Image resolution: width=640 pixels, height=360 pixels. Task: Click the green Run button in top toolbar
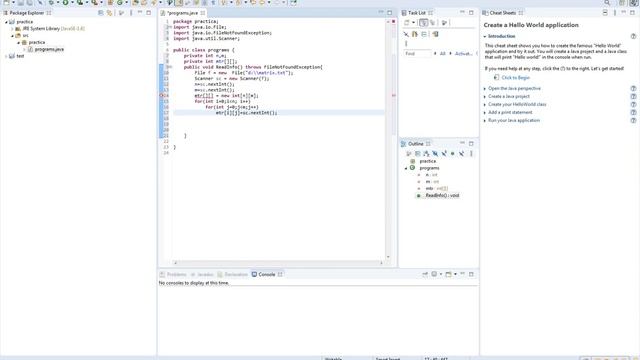click(65, 2)
